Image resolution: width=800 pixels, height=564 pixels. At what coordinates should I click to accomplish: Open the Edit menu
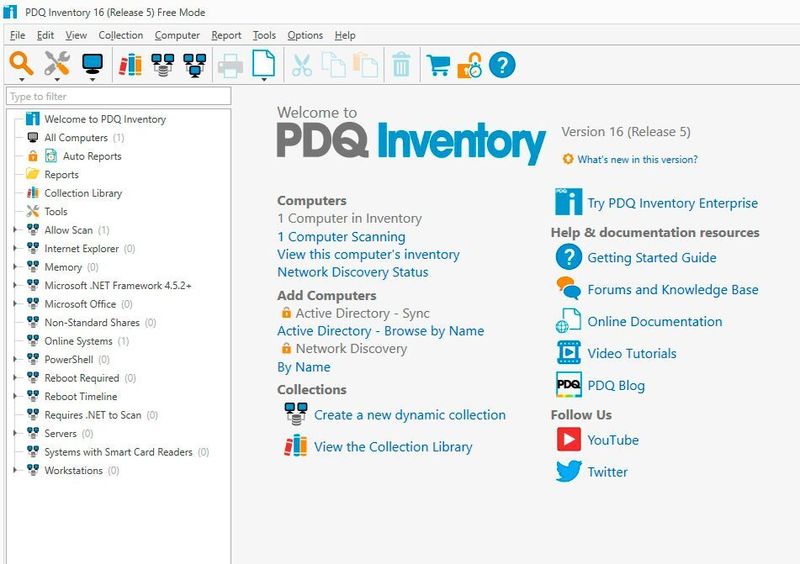tap(45, 35)
